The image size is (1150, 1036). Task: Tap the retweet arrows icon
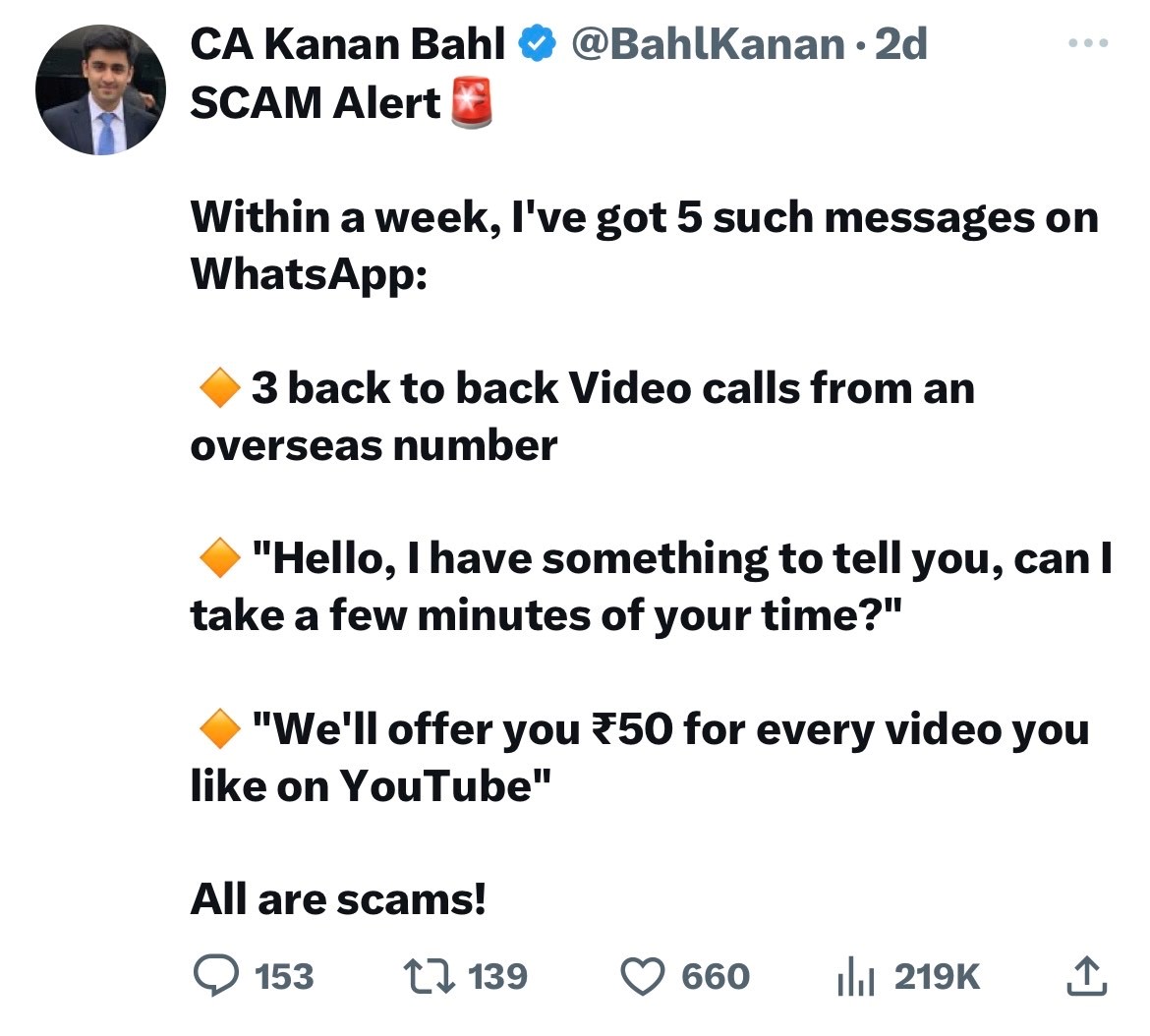click(x=428, y=976)
